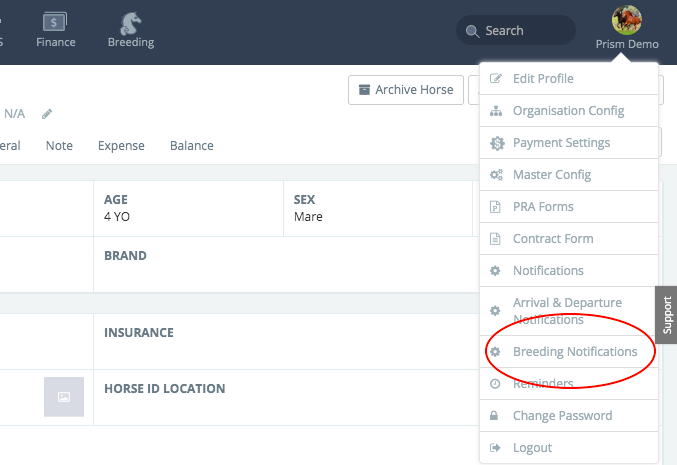
Task: Open the Finance section icon
Action: coord(54,22)
